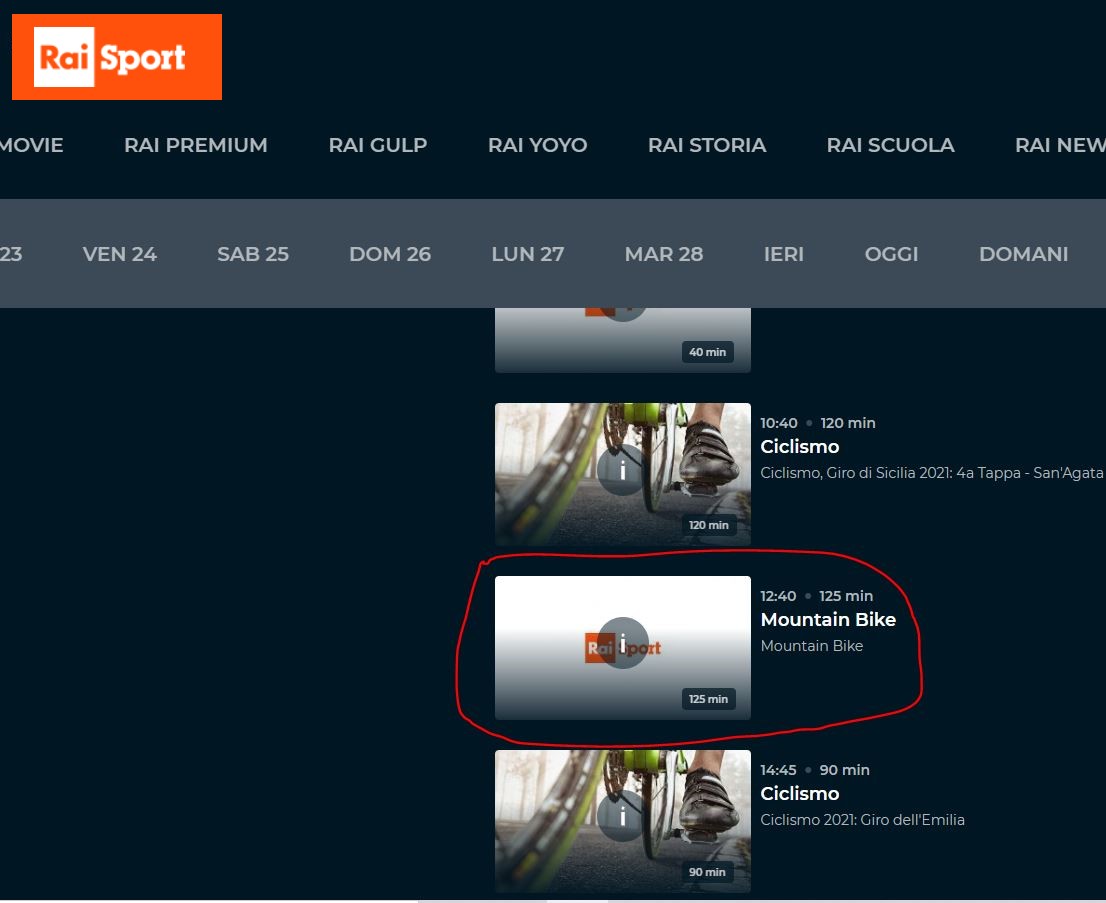Switch to RAI SCUOLA channel
The height and width of the screenshot is (903, 1106).
click(x=890, y=145)
